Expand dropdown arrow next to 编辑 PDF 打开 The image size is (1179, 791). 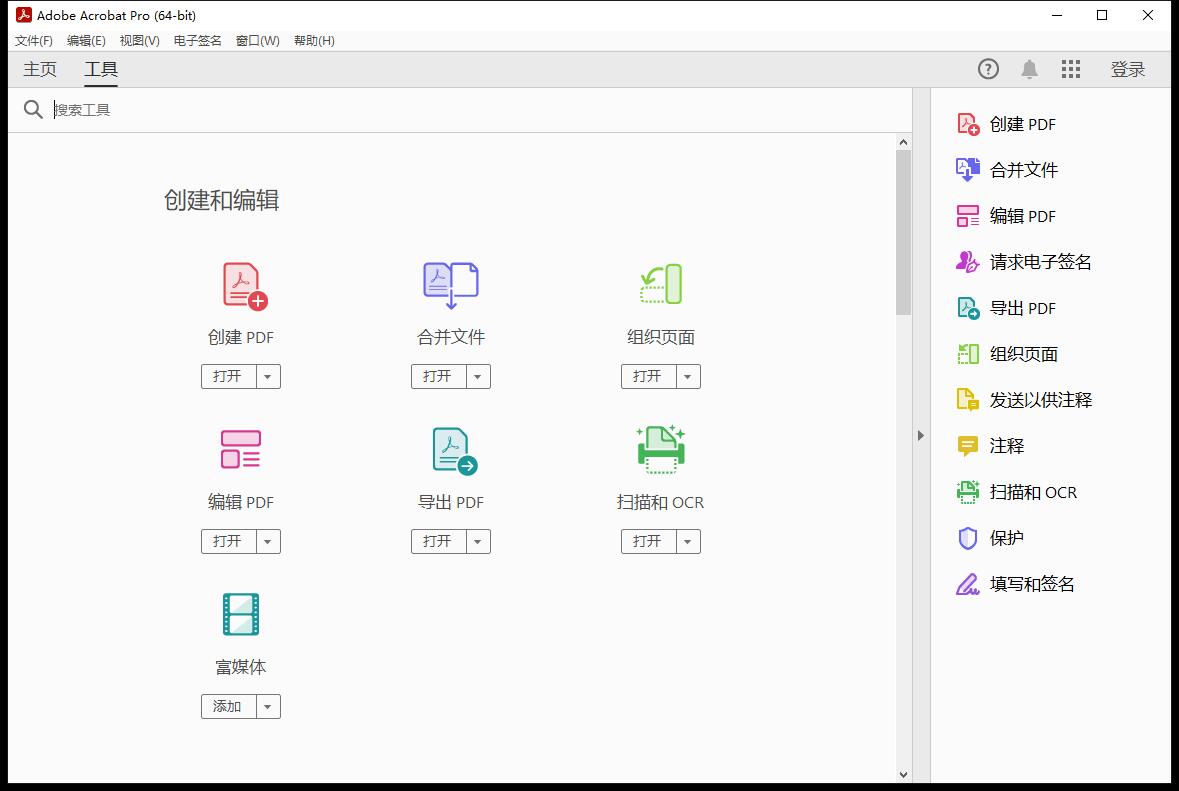pyautogui.click(x=268, y=541)
